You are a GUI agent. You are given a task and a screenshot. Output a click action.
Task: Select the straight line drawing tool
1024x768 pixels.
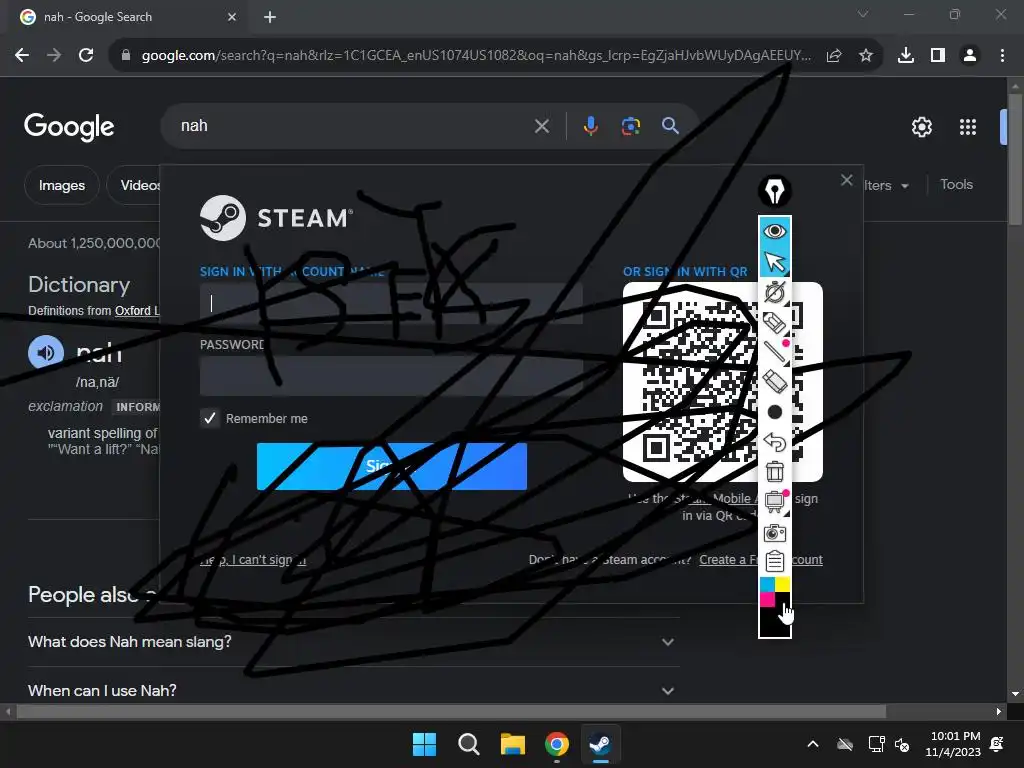(775, 352)
